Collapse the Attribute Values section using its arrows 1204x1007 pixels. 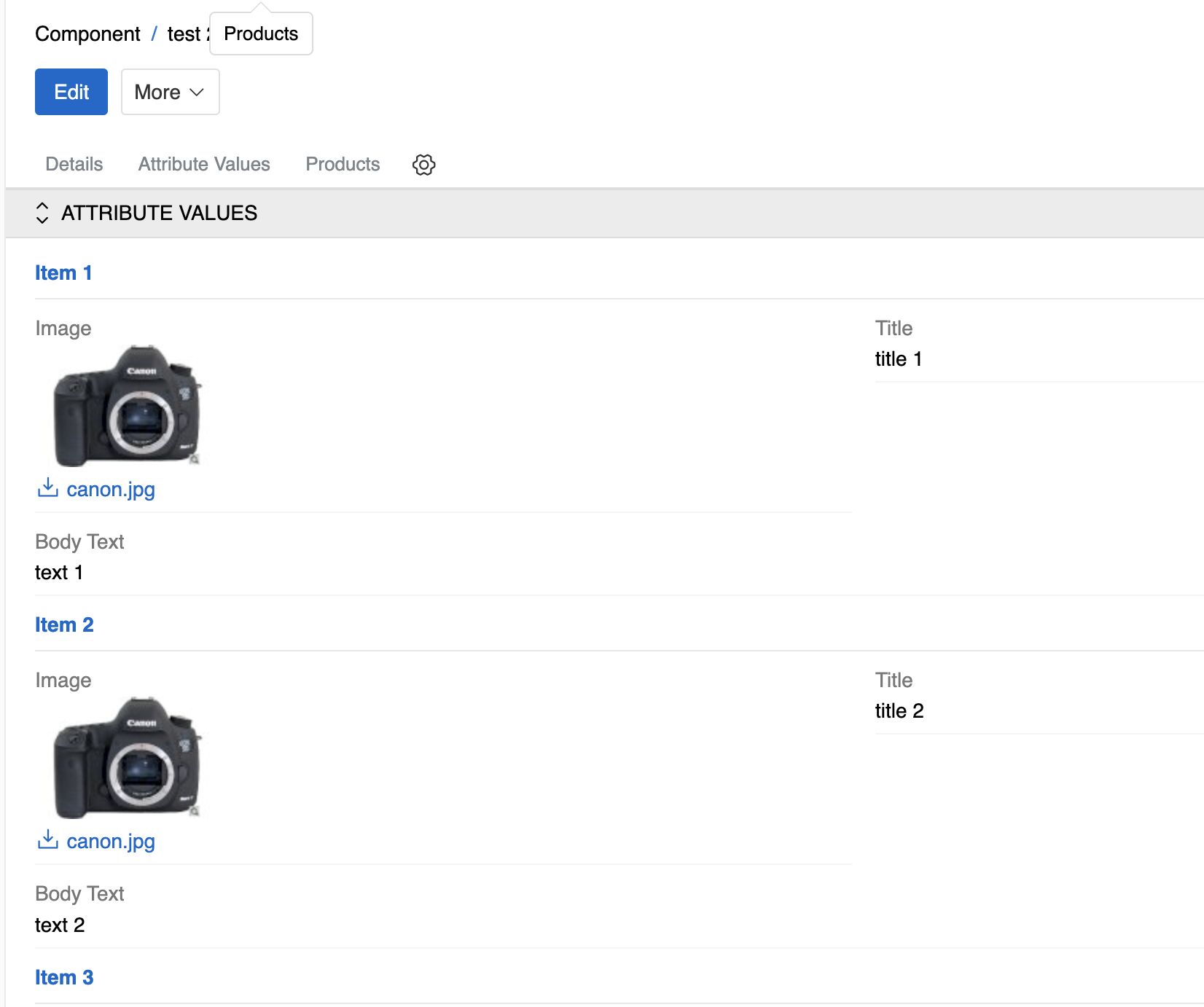point(42,213)
